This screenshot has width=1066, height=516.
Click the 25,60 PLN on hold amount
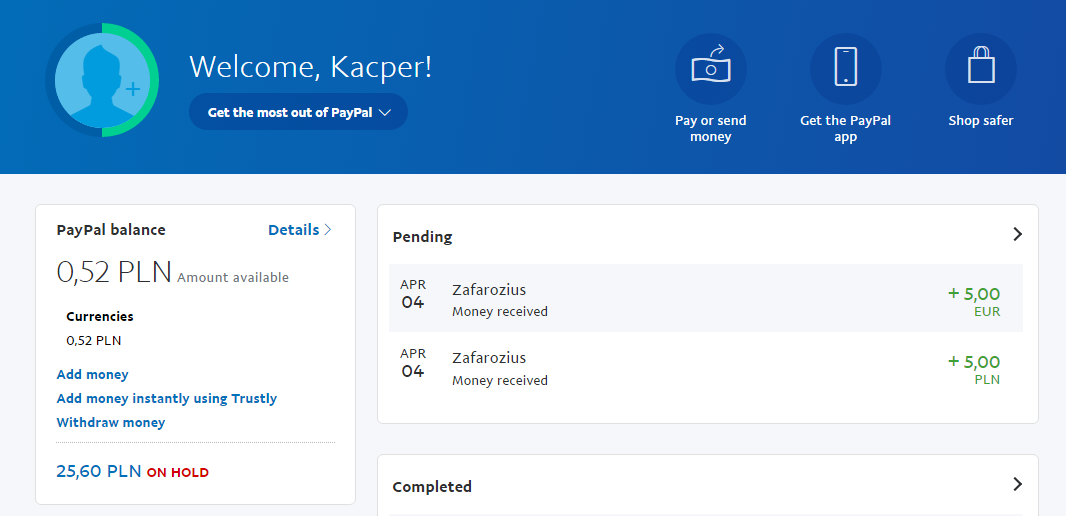coord(99,471)
